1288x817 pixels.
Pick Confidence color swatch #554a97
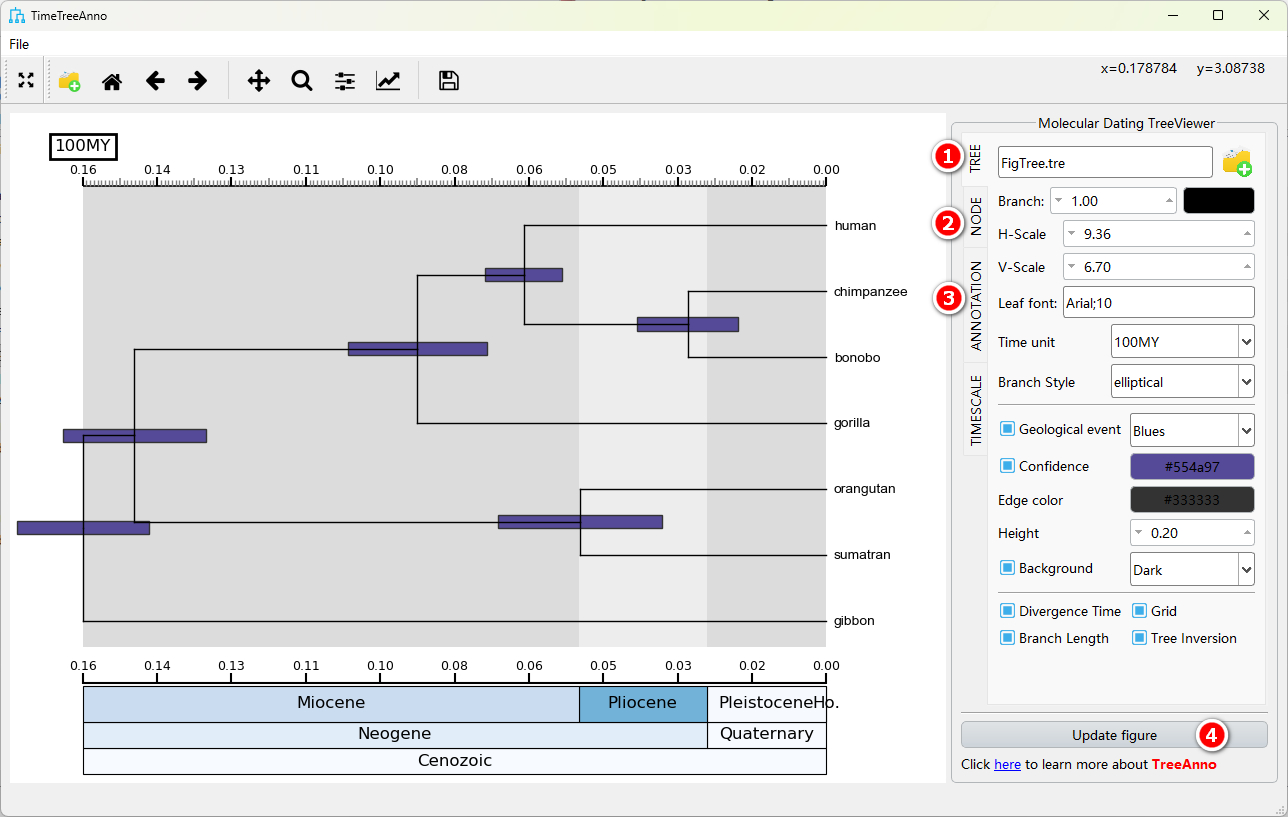(1191, 466)
